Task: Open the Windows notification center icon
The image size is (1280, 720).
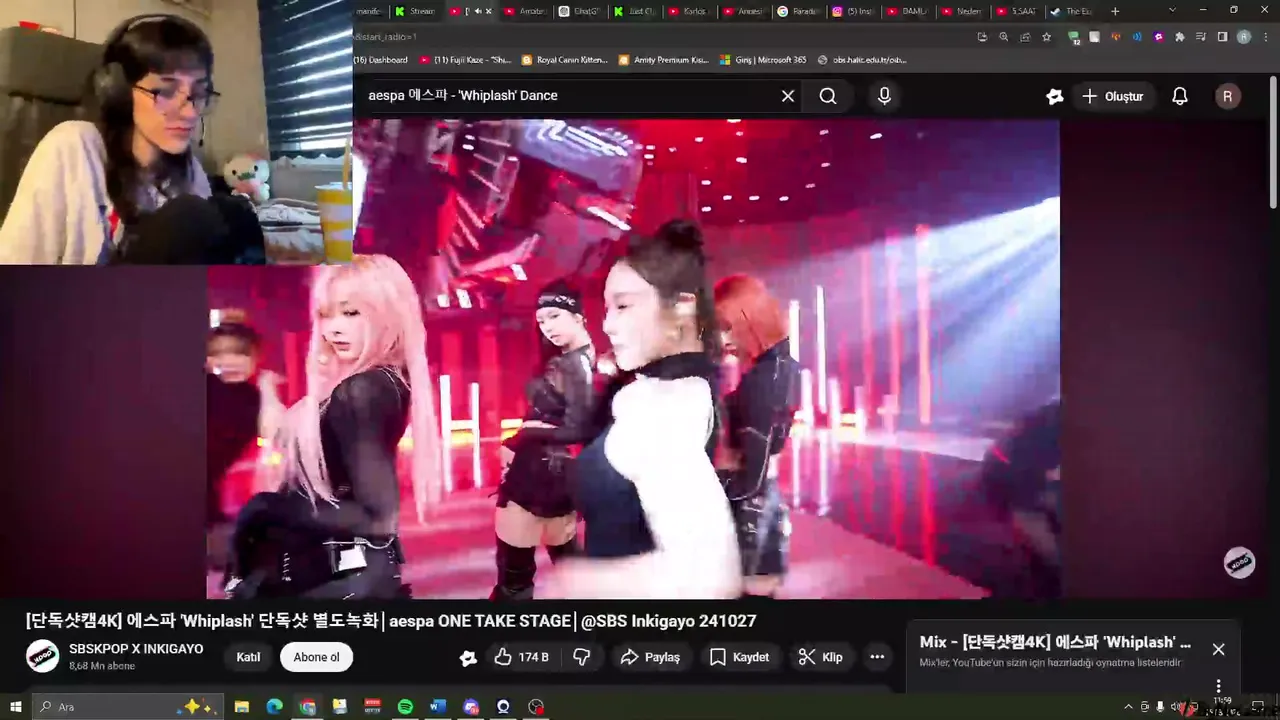Action: point(1257,707)
